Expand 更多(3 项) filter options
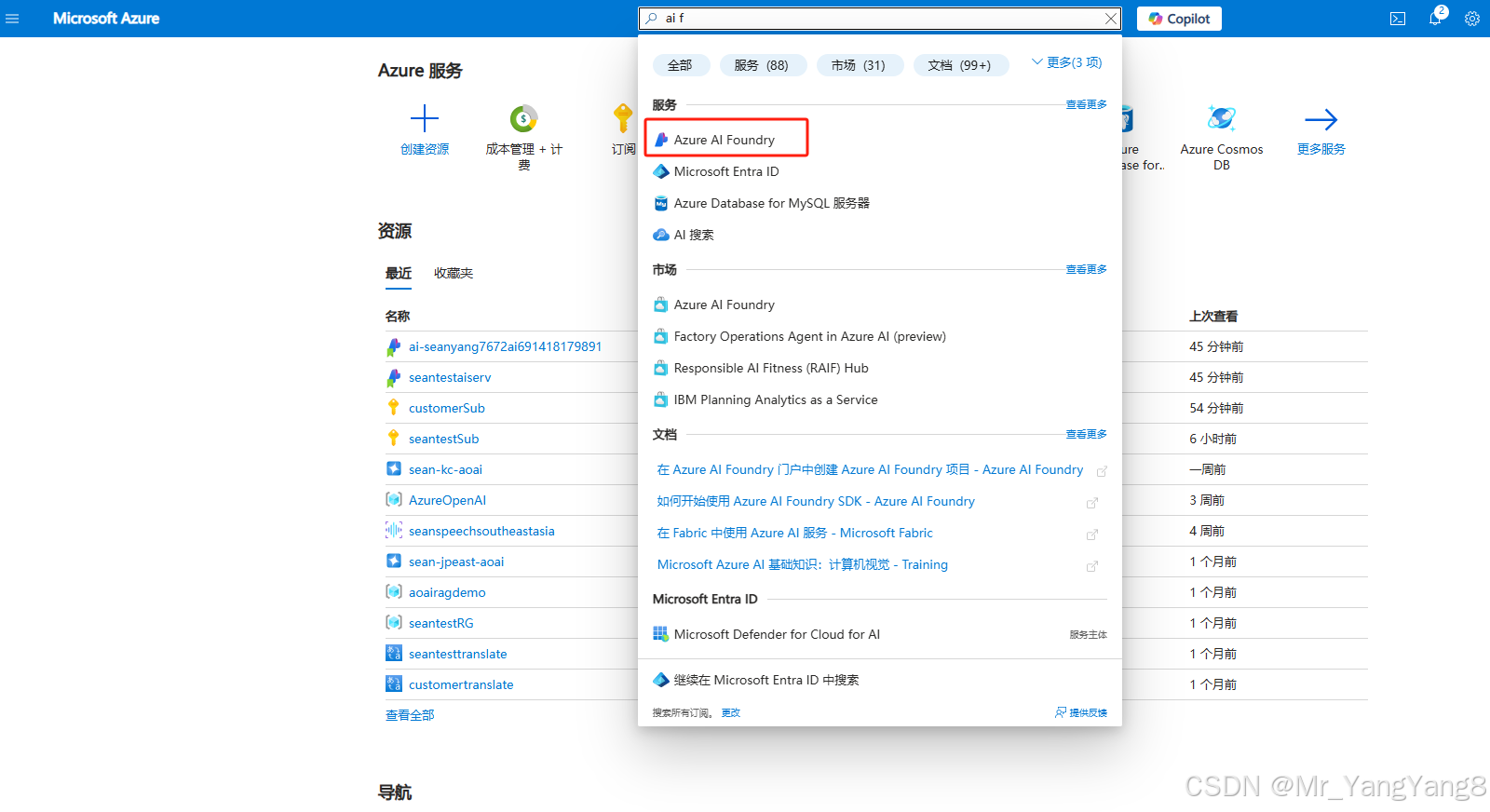 pos(1067,62)
